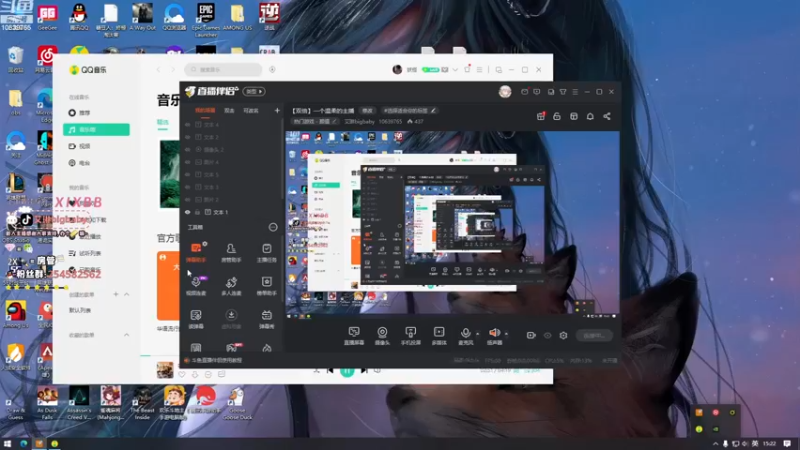
Task: Open the 榜单助手 tool icon
Action: coord(266,286)
